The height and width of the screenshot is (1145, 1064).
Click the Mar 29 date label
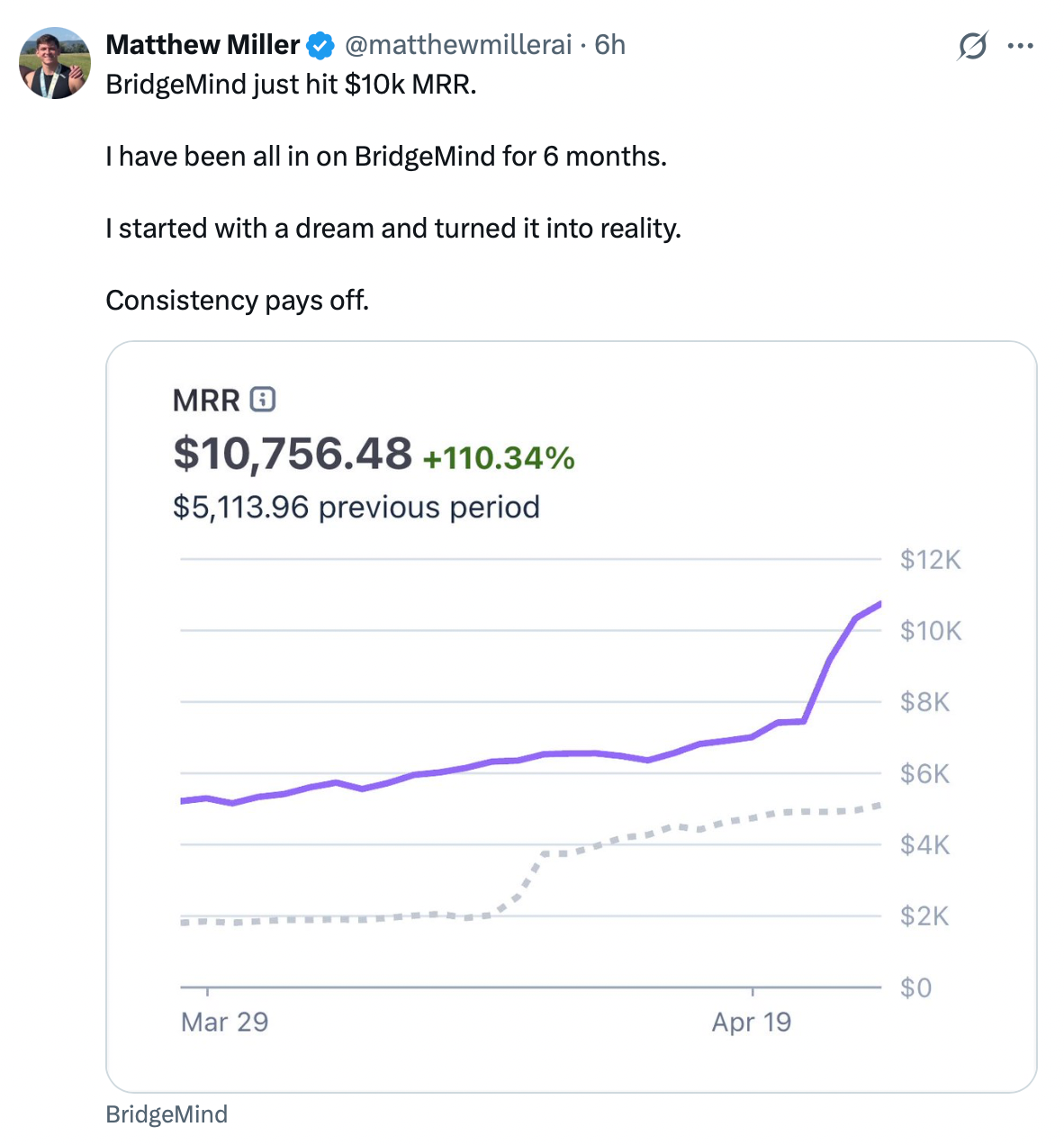pos(224,1022)
